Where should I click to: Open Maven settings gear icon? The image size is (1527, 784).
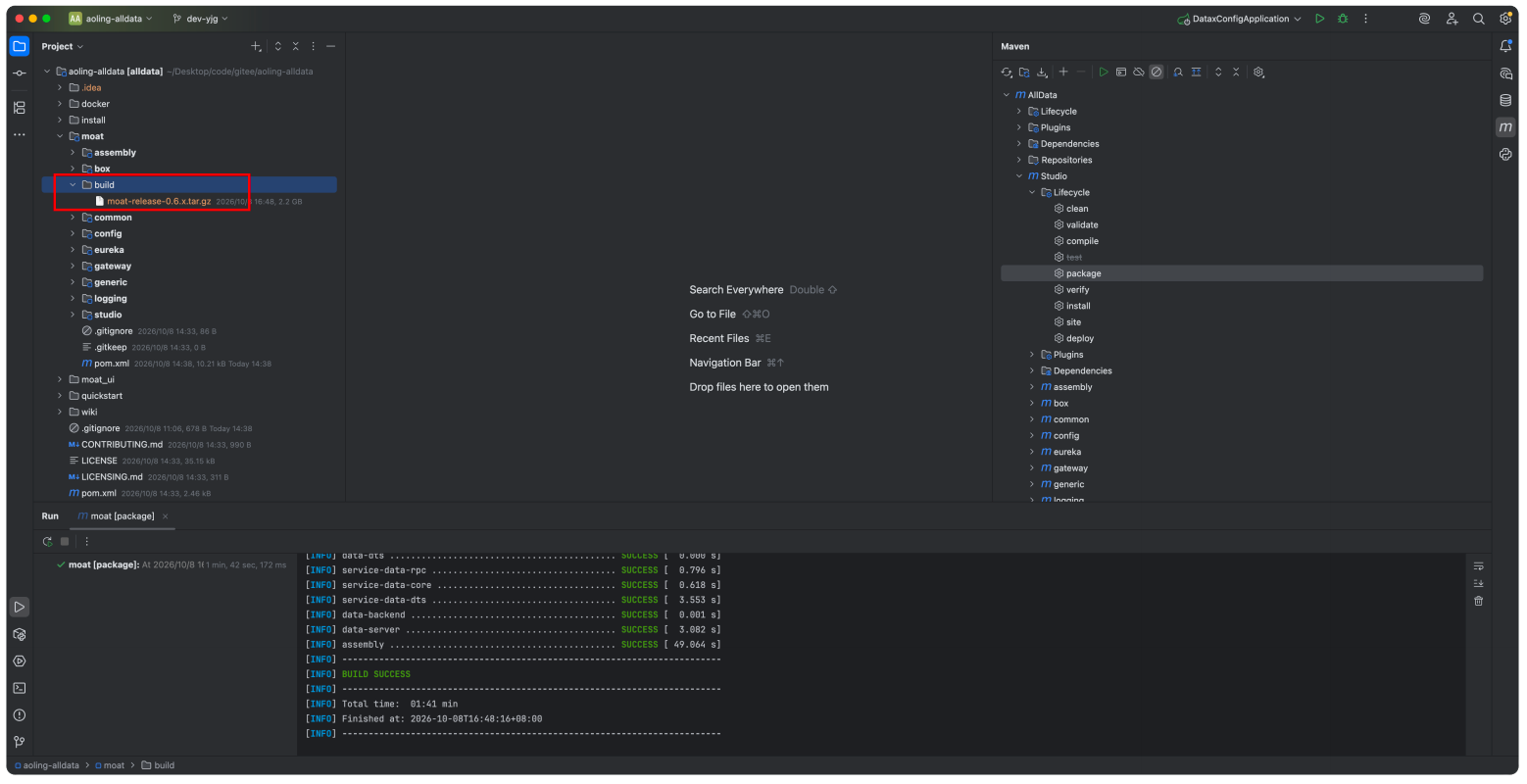1259,73
